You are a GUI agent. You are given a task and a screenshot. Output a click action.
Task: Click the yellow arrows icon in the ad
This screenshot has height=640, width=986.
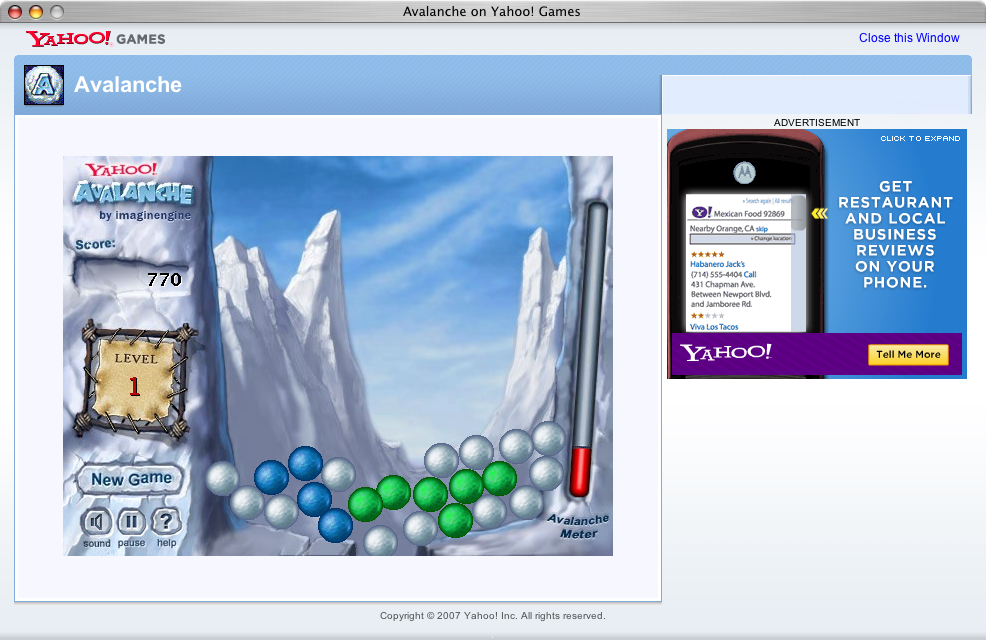coord(819,214)
